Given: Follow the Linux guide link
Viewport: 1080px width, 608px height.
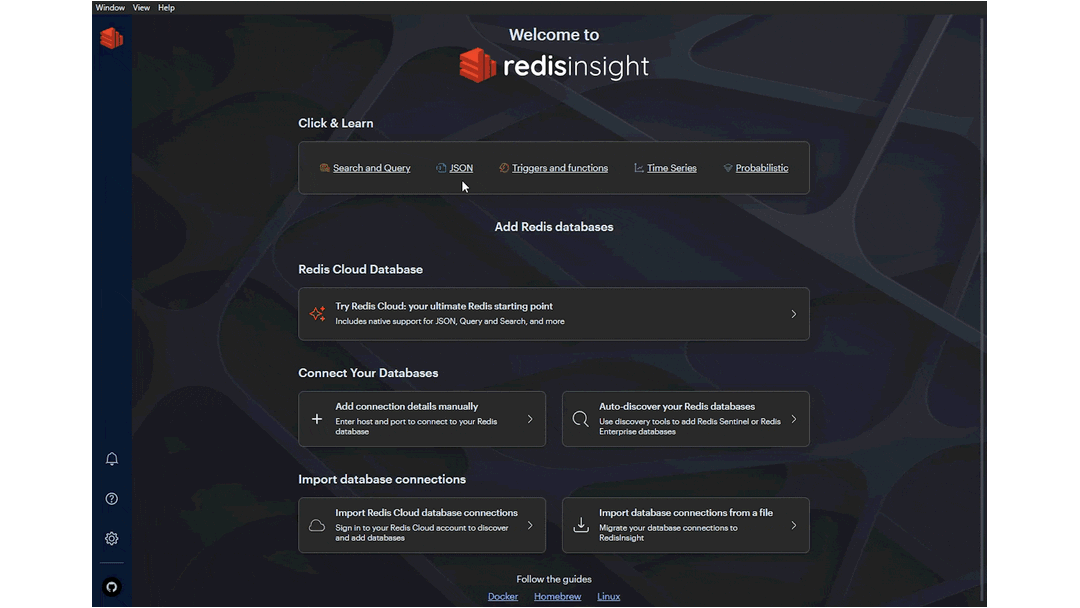Looking at the screenshot, I should [x=608, y=596].
